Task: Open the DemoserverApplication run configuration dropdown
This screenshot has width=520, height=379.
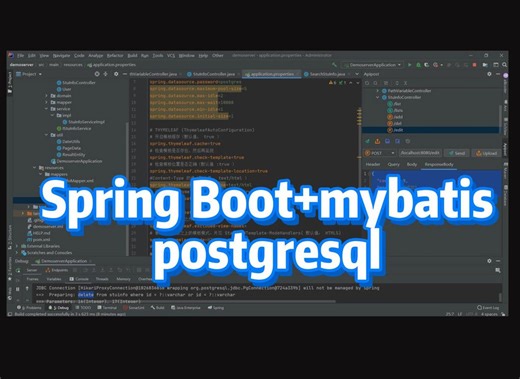Action: (x=372, y=65)
